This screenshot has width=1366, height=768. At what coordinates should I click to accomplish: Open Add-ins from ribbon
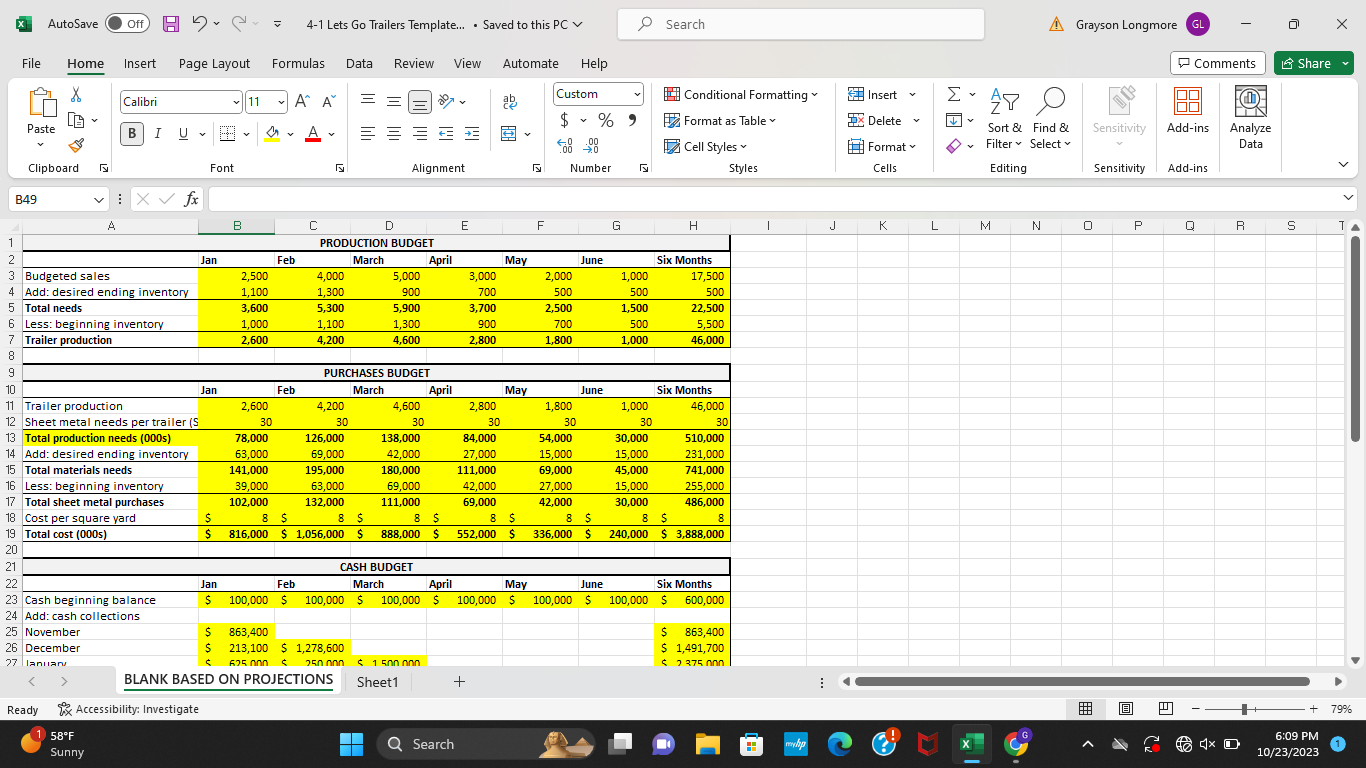(1188, 110)
